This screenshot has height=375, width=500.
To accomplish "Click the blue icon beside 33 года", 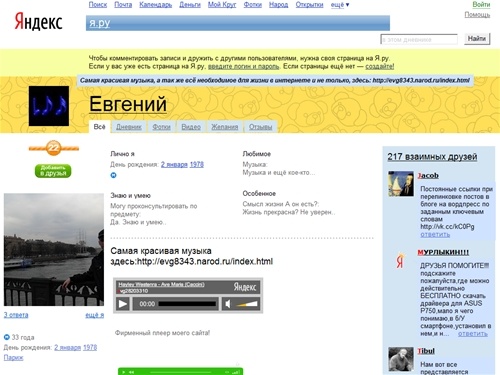I will pos(7,337).
